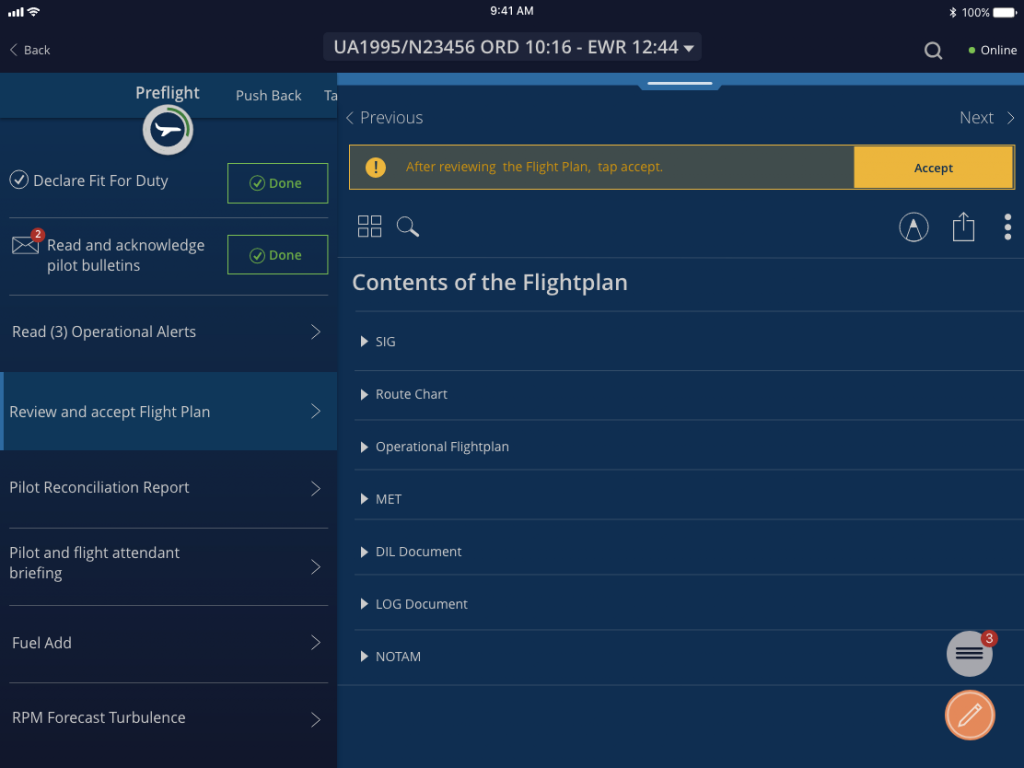The height and width of the screenshot is (768, 1024).
Task: Switch to the Push Back tab
Action: pos(268,96)
